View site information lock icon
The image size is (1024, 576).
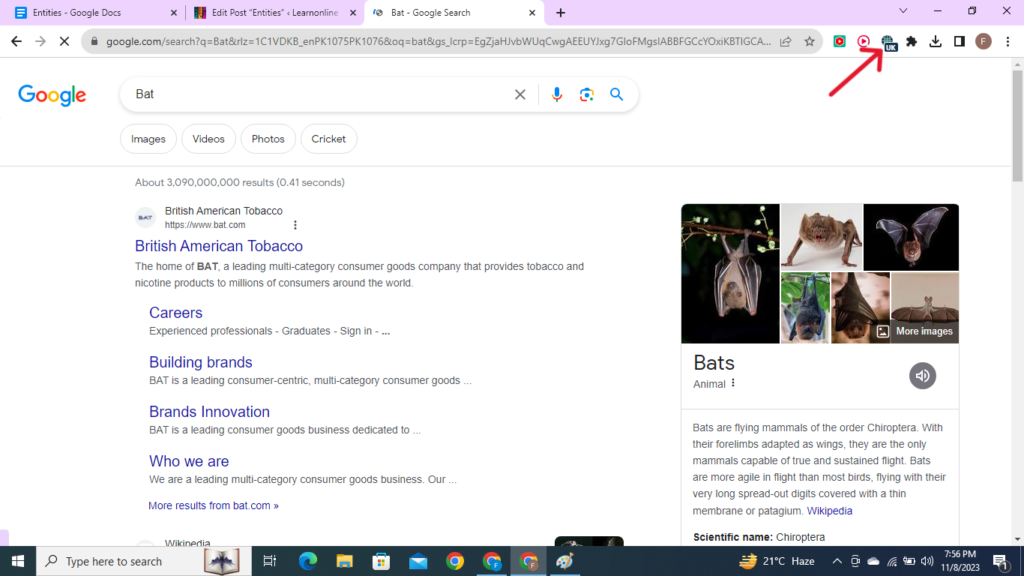(94, 41)
